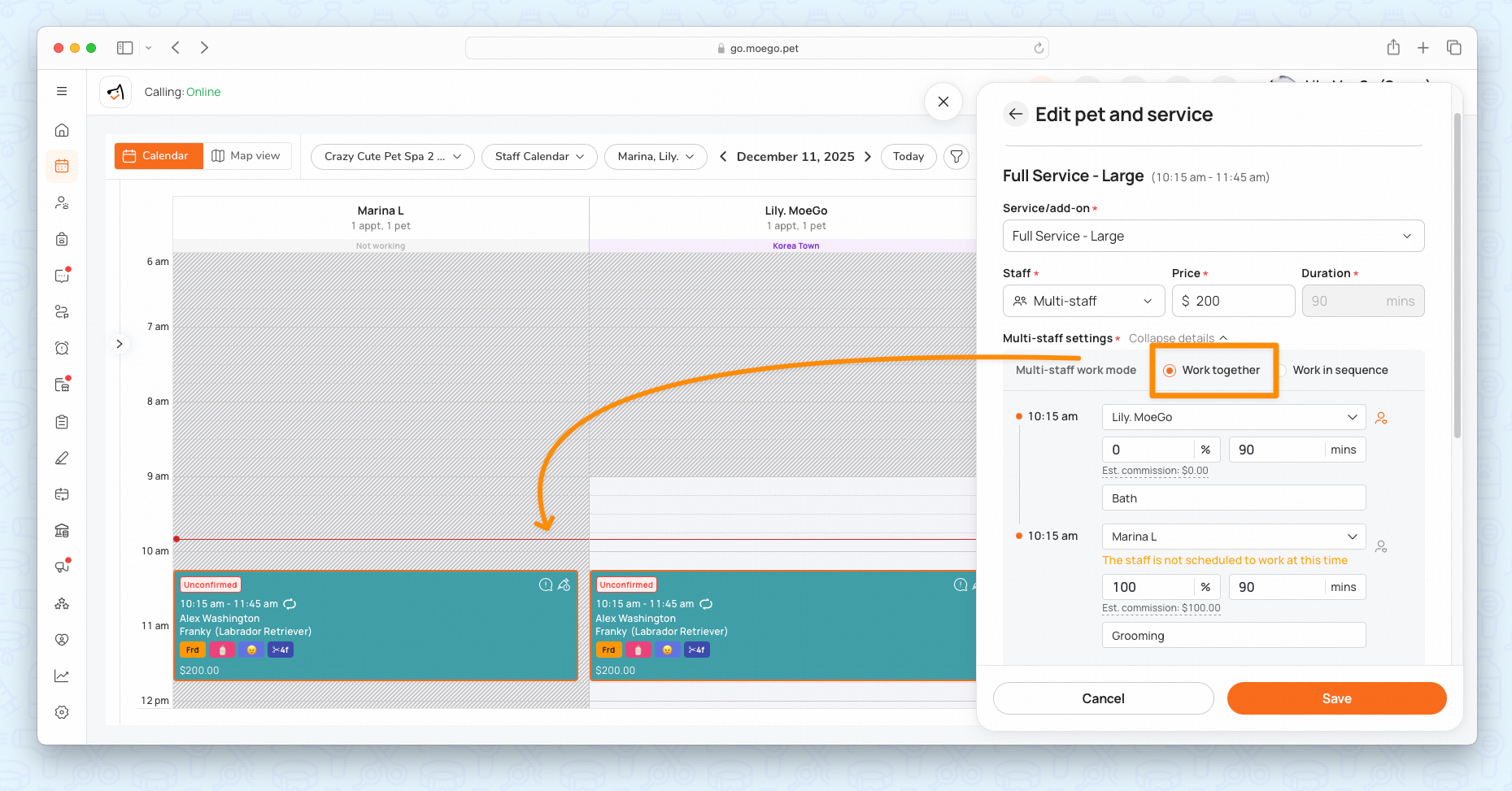The image size is (1512, 791).
Task: Open the line chart reports icon
Action: tap(62, 676)
